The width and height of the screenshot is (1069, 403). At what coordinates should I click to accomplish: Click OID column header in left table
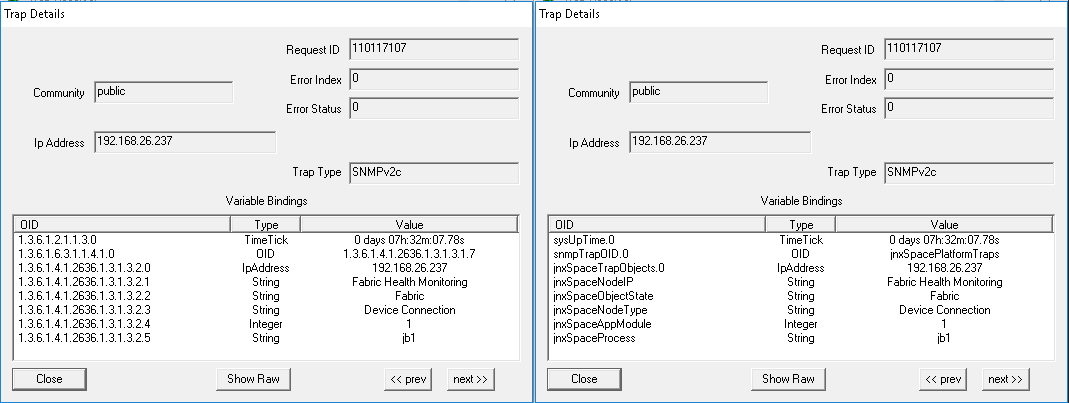(x=122, y=225)
